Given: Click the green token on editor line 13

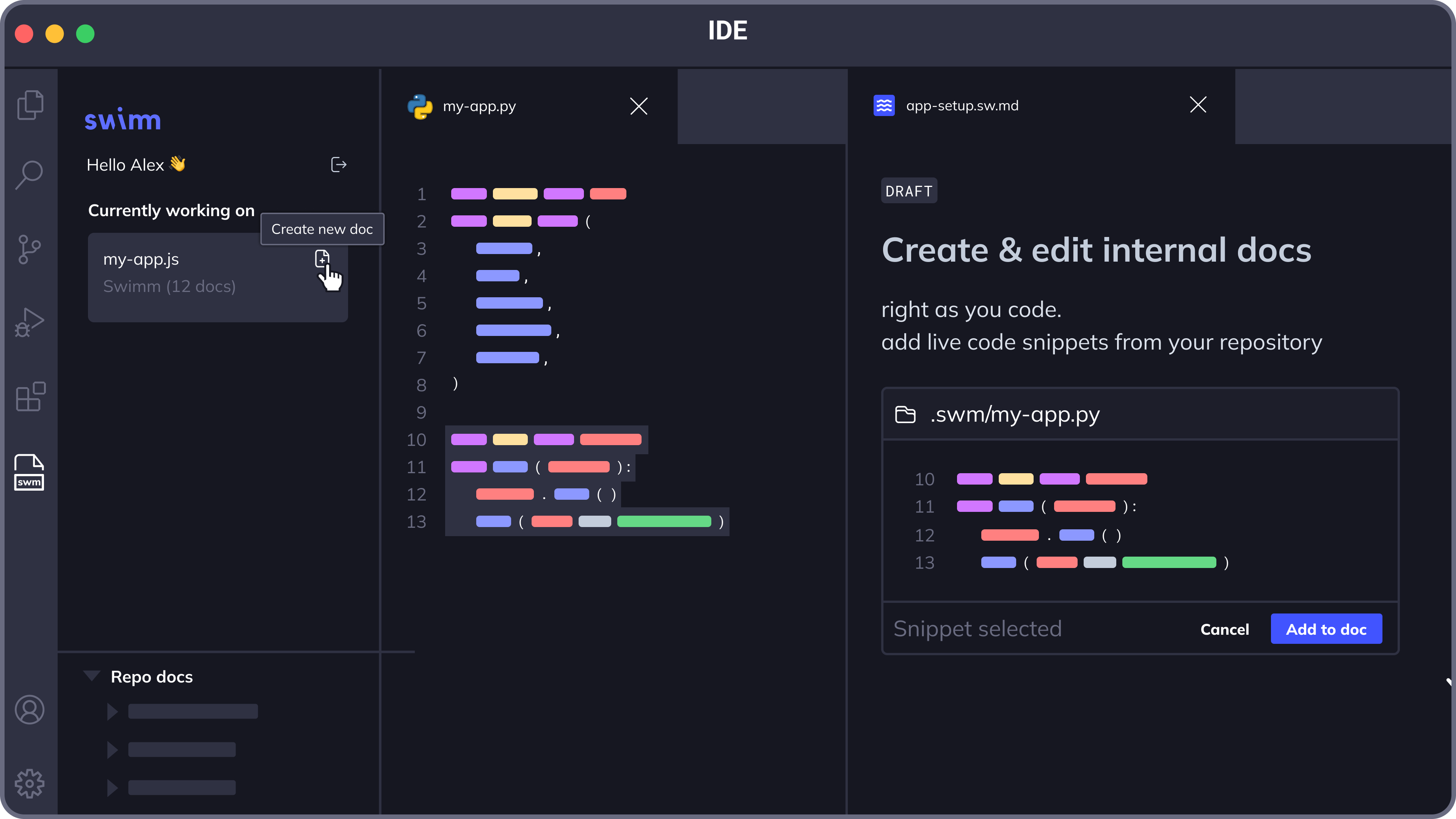Looking at the screenshot, I should (x=664, y=521).
